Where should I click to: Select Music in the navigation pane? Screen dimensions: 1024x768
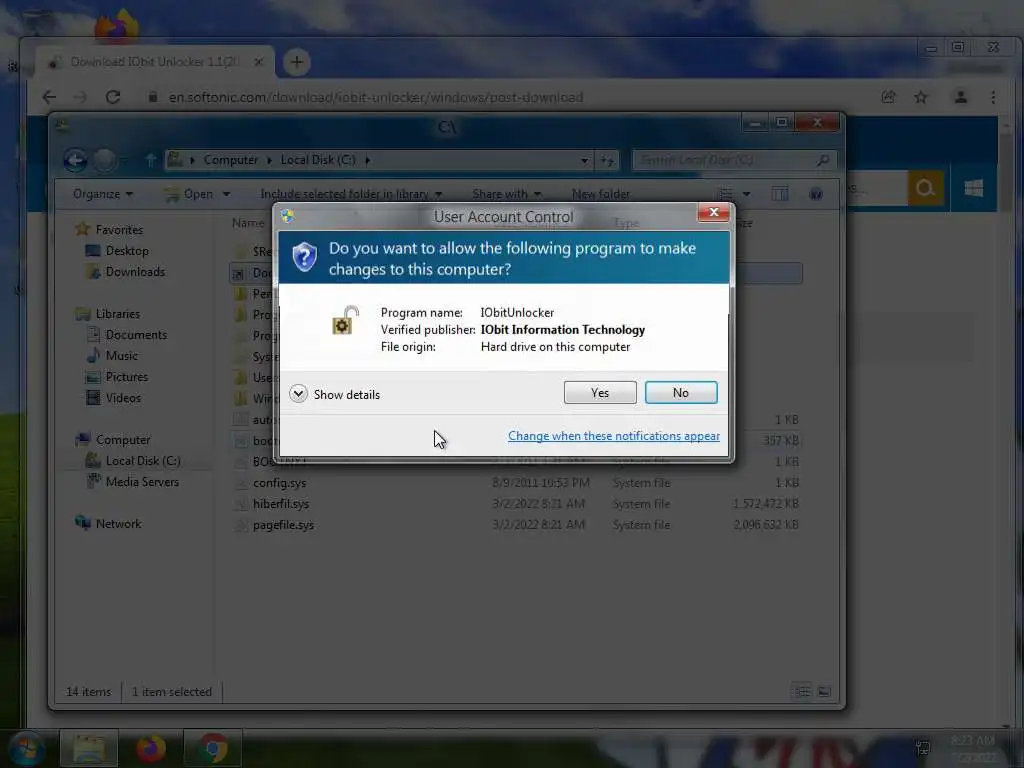pyautogui.click(x=121, y=356)
